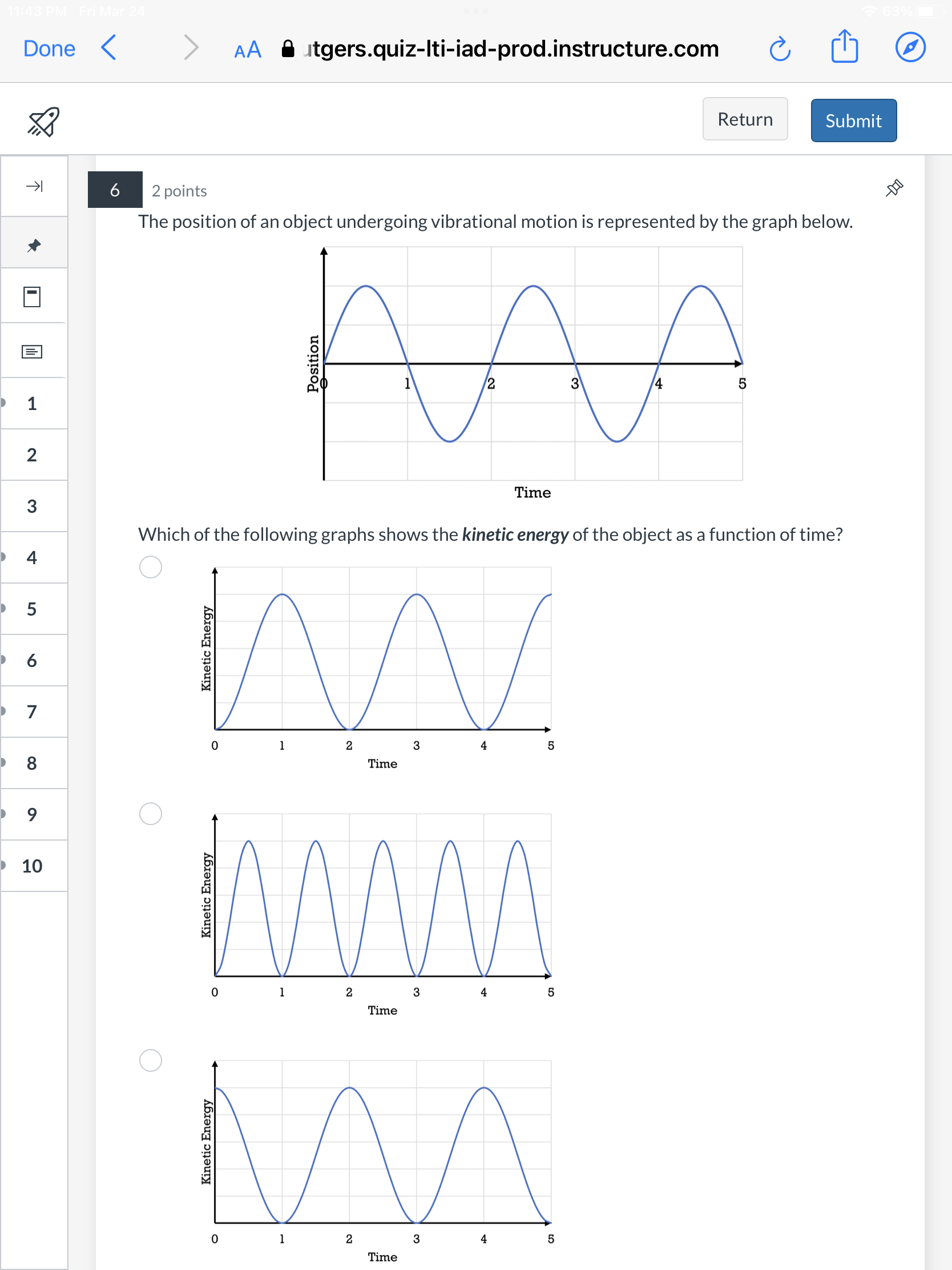
Task: Jump to question 3 in sidebar
Action: (x=32, y=506)
